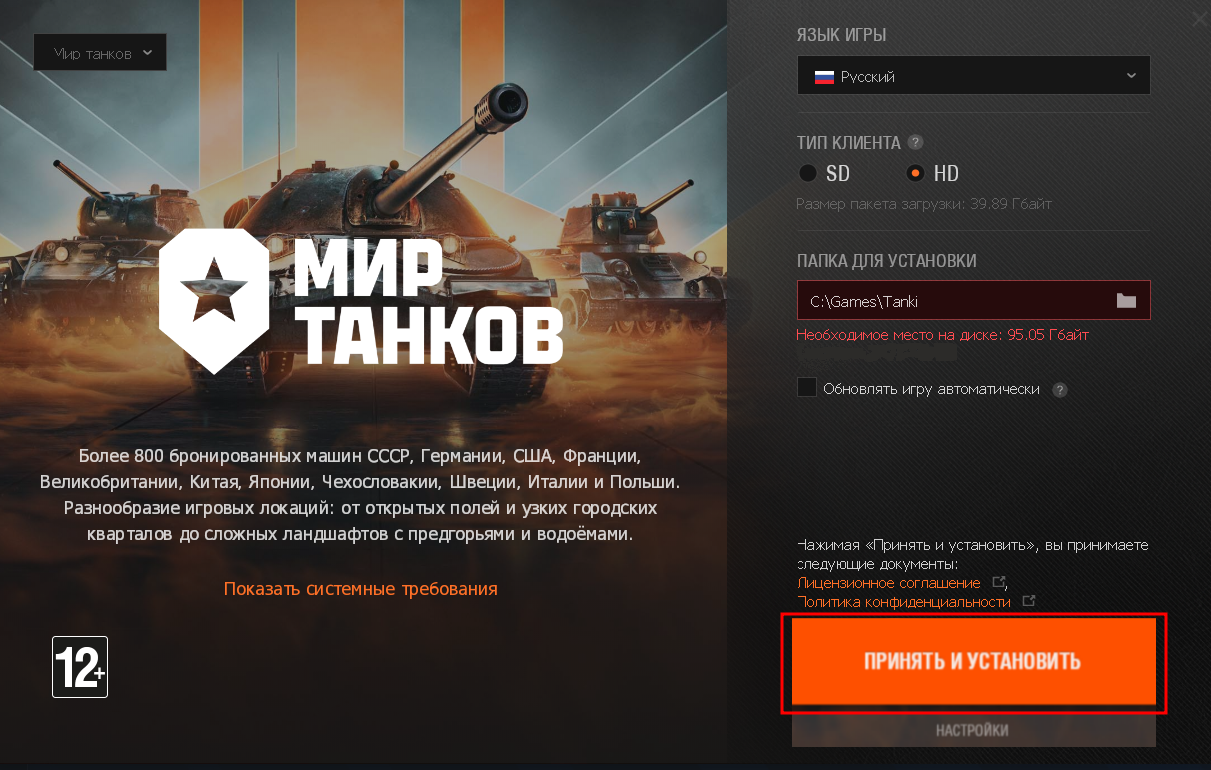
Task: Open the Мир танков game selector dropdown
Action: coord(100,53)
